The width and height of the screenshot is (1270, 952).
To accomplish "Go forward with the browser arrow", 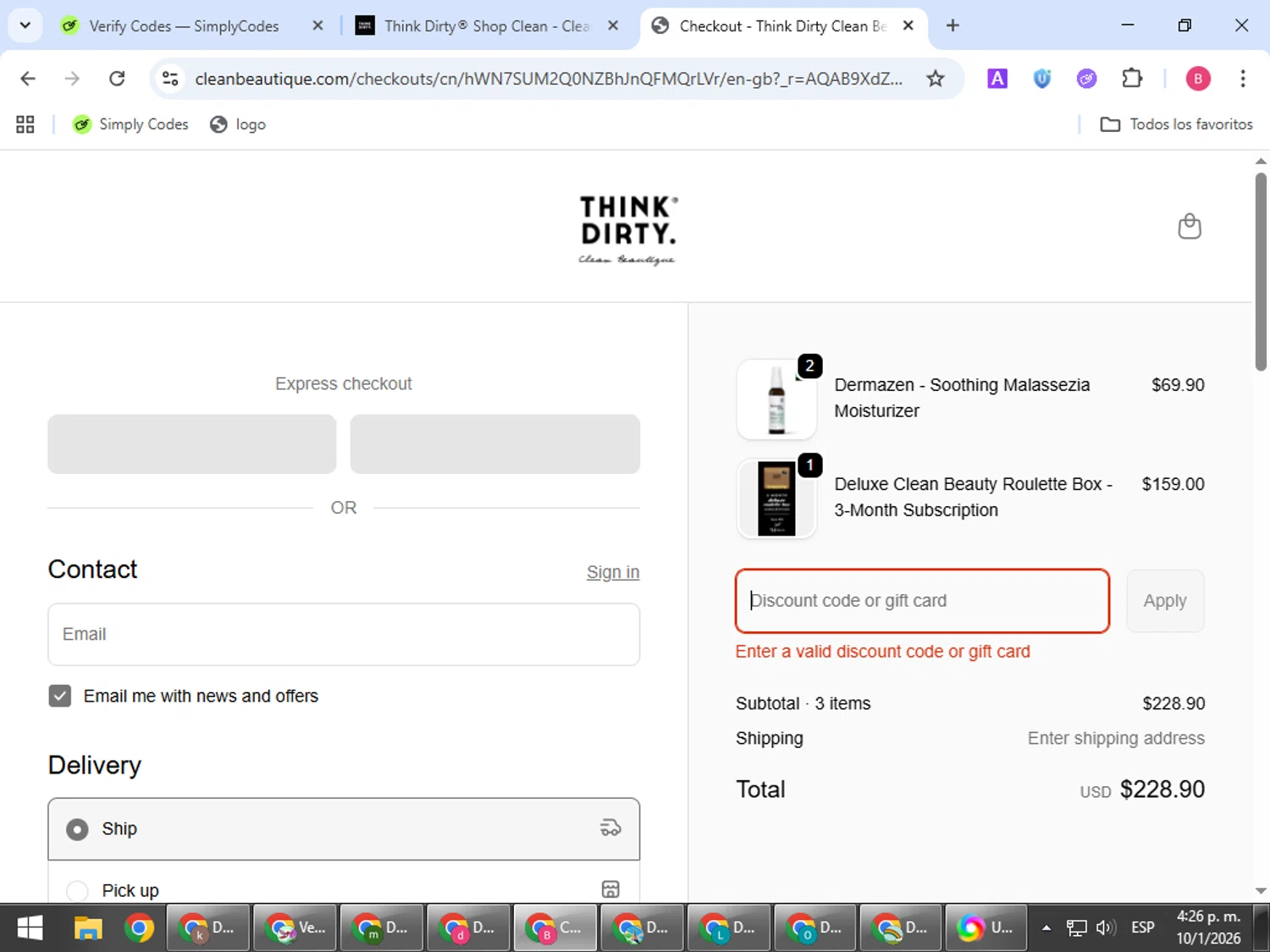I will coord(72,79).
